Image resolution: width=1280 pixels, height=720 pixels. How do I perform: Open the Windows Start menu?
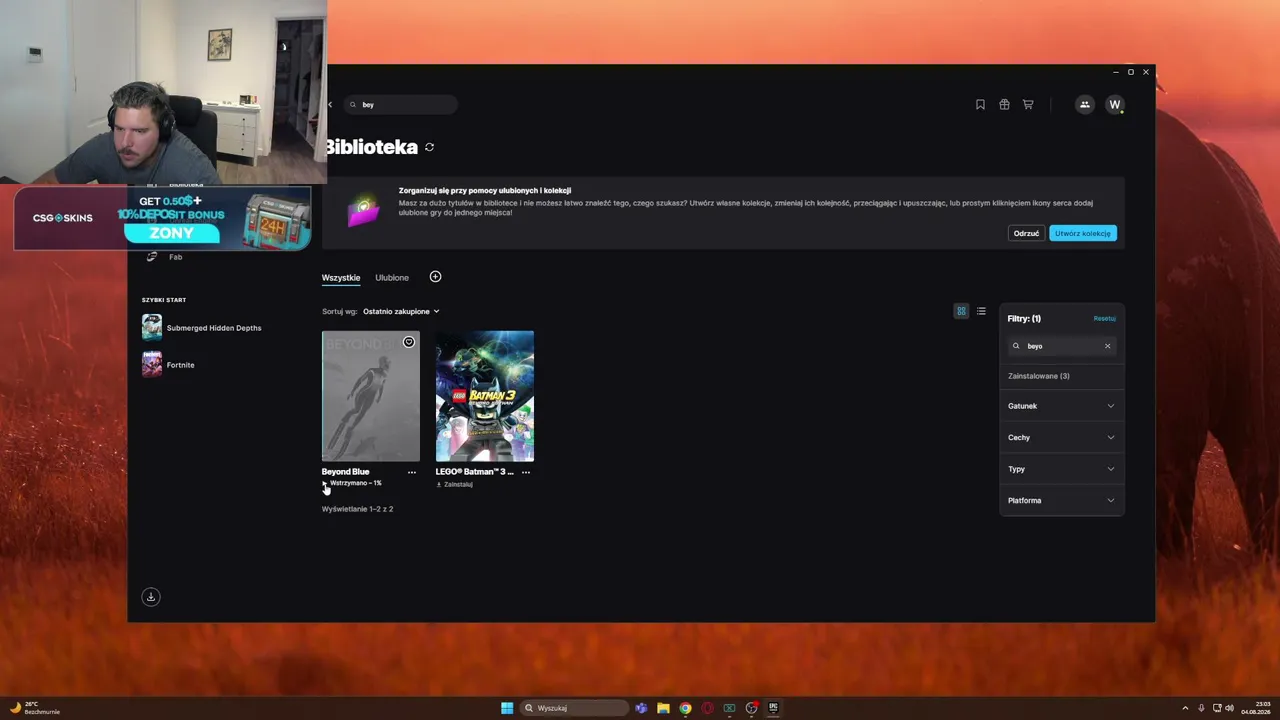pos(507,708)
